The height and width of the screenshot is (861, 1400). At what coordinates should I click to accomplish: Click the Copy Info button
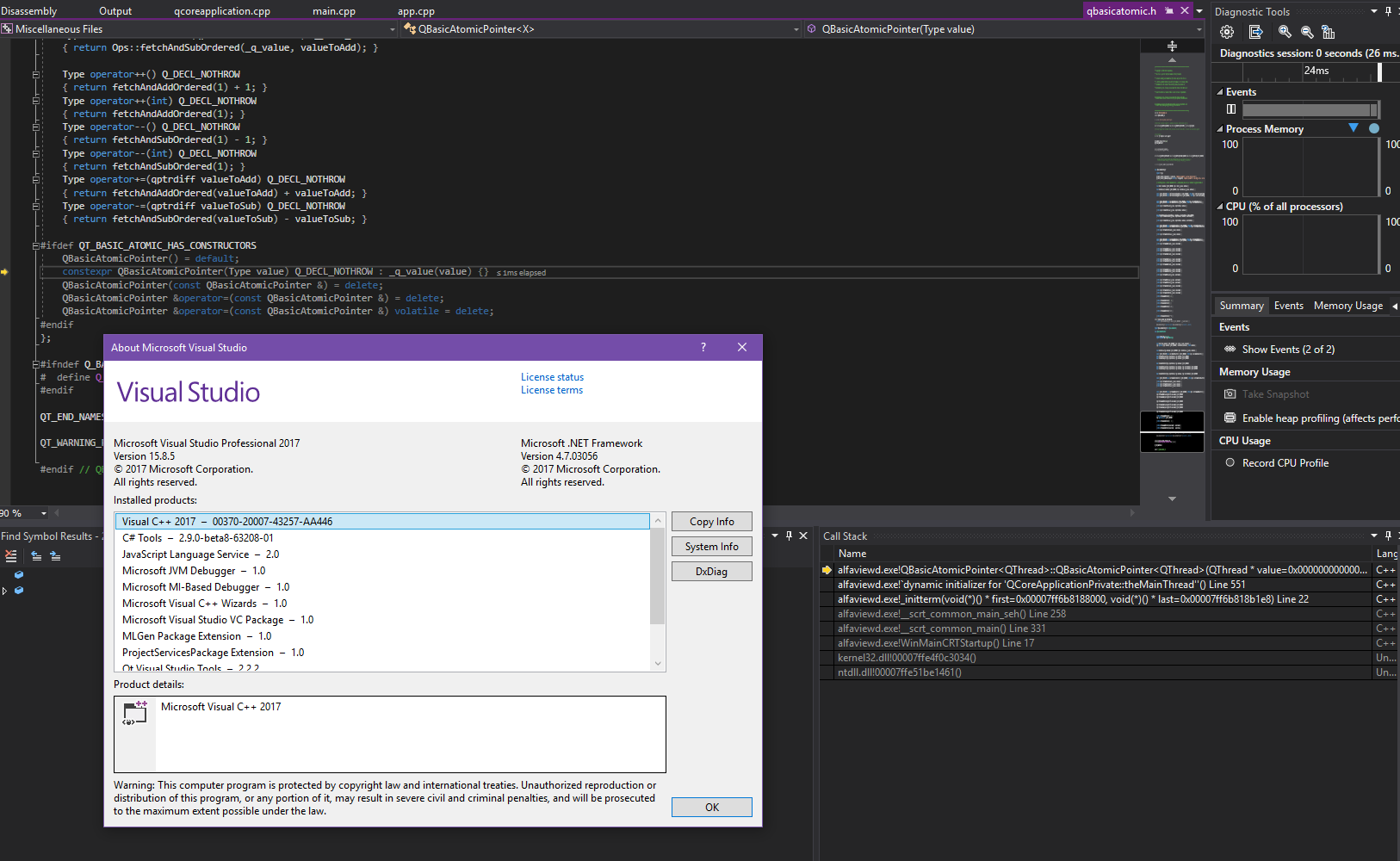coord(711,522)
